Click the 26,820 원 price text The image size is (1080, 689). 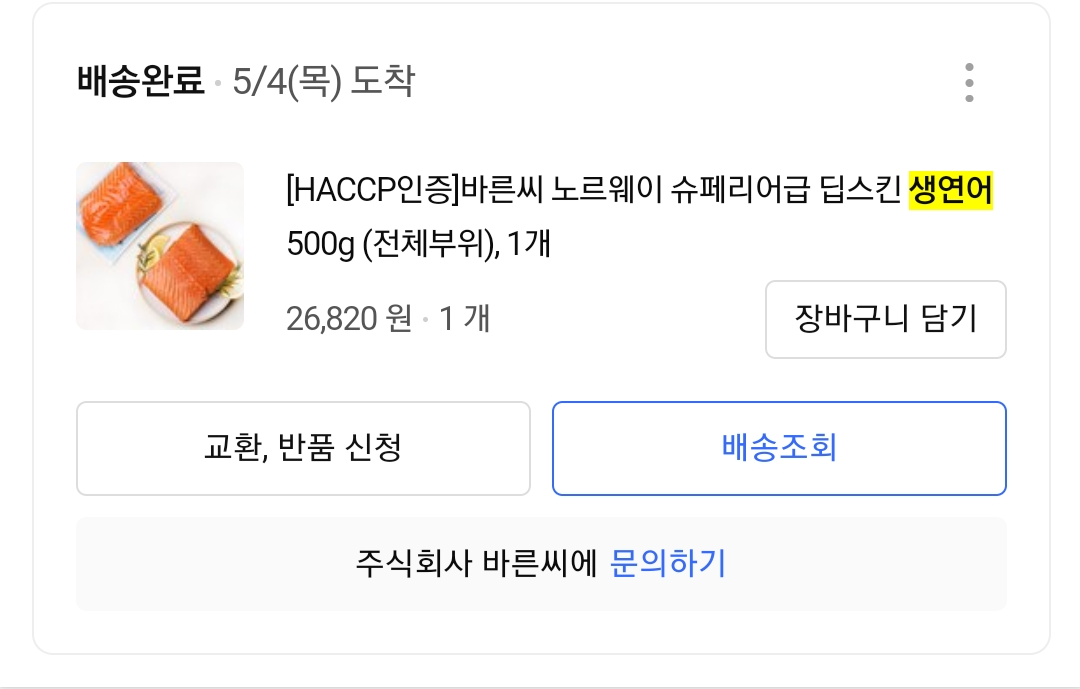click(348, 319)
